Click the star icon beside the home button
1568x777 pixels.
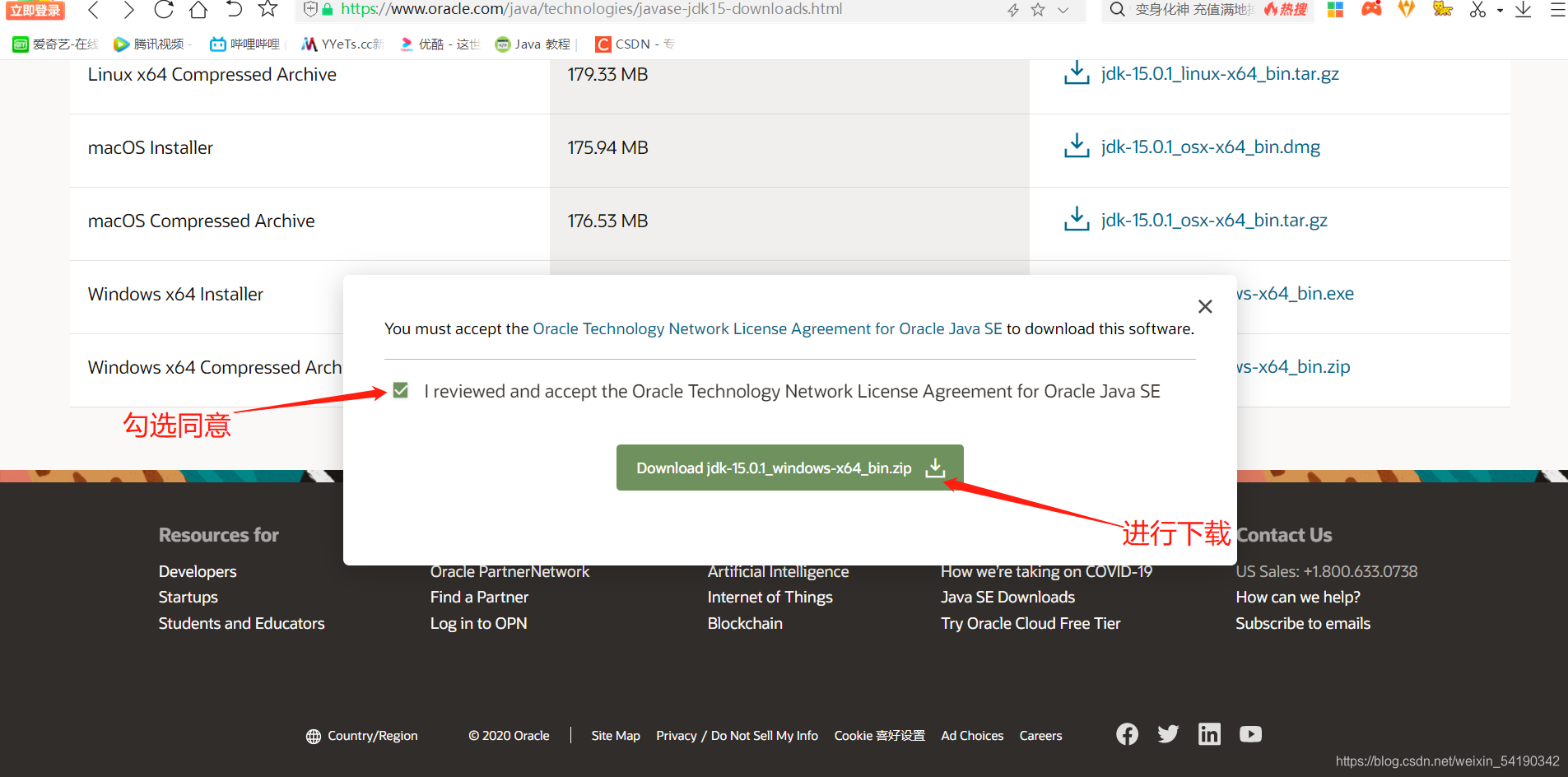tap(268, 9)
